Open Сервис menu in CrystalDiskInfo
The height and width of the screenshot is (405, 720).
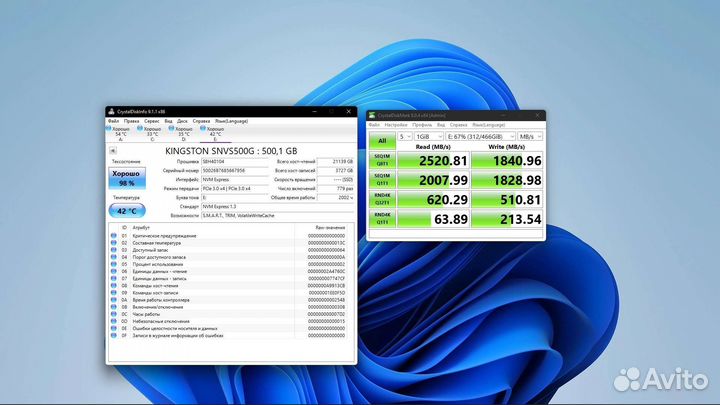click(152, 121)
